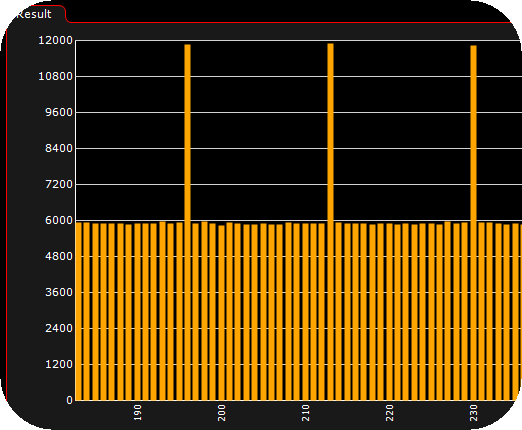Click the 10800 y-axis label
The image size is (522, 430).
point(55,76)
